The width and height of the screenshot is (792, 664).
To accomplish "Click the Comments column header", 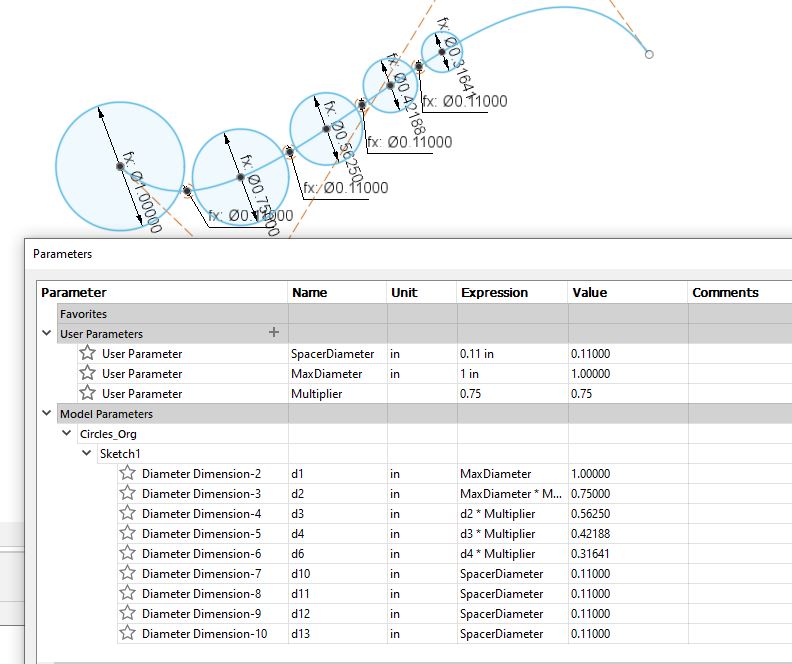I will tap(725, 293).
